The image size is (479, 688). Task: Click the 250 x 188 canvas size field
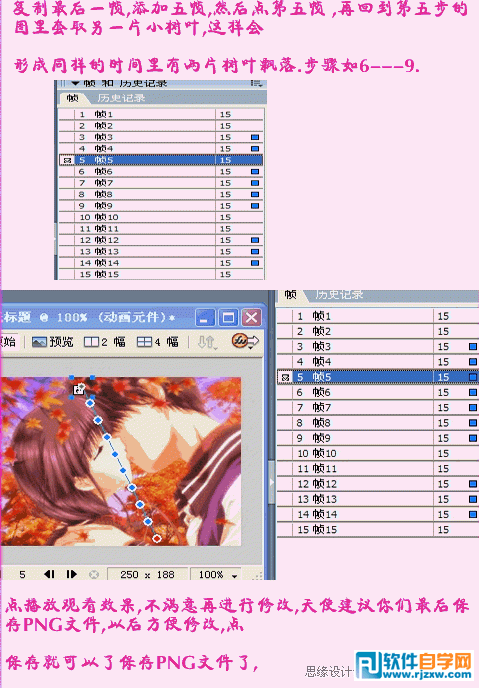point(147,574)
